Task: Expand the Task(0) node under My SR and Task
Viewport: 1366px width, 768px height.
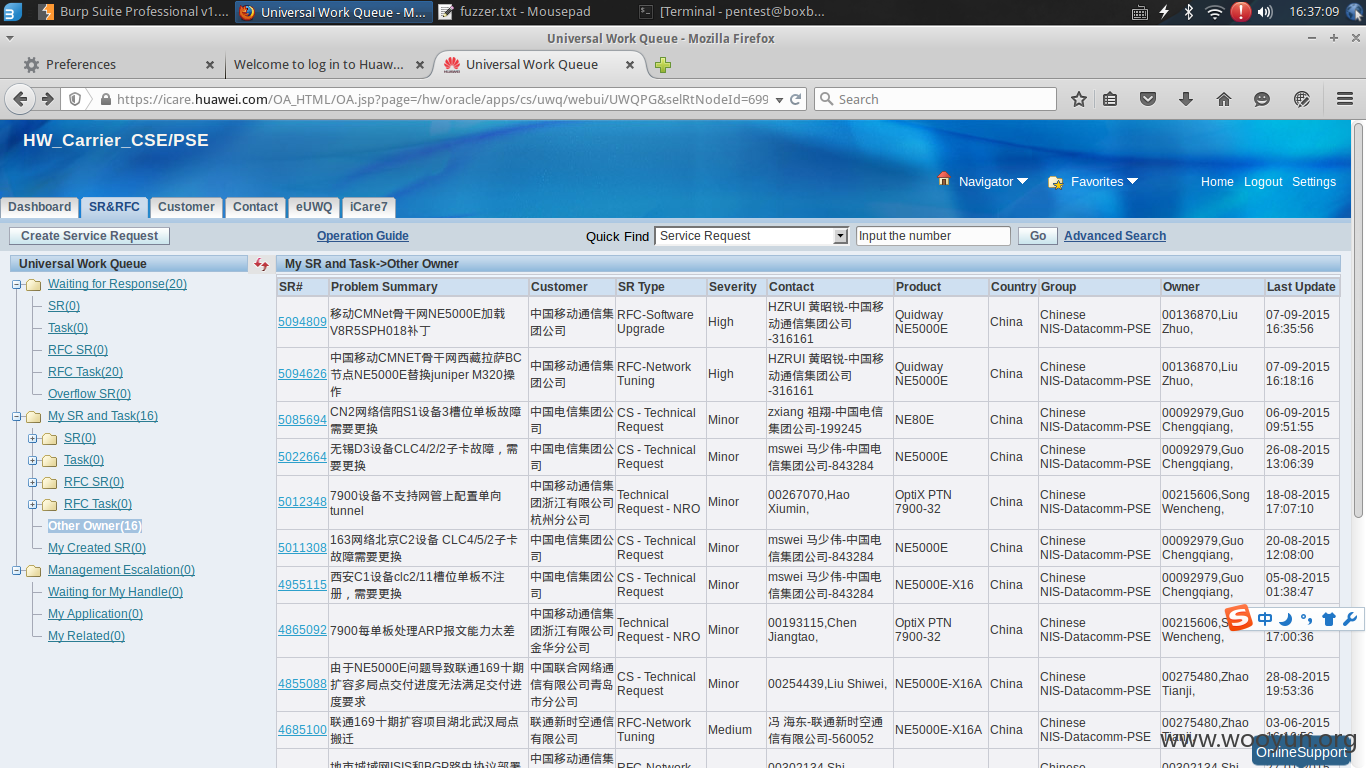Action: click(33, 460)
